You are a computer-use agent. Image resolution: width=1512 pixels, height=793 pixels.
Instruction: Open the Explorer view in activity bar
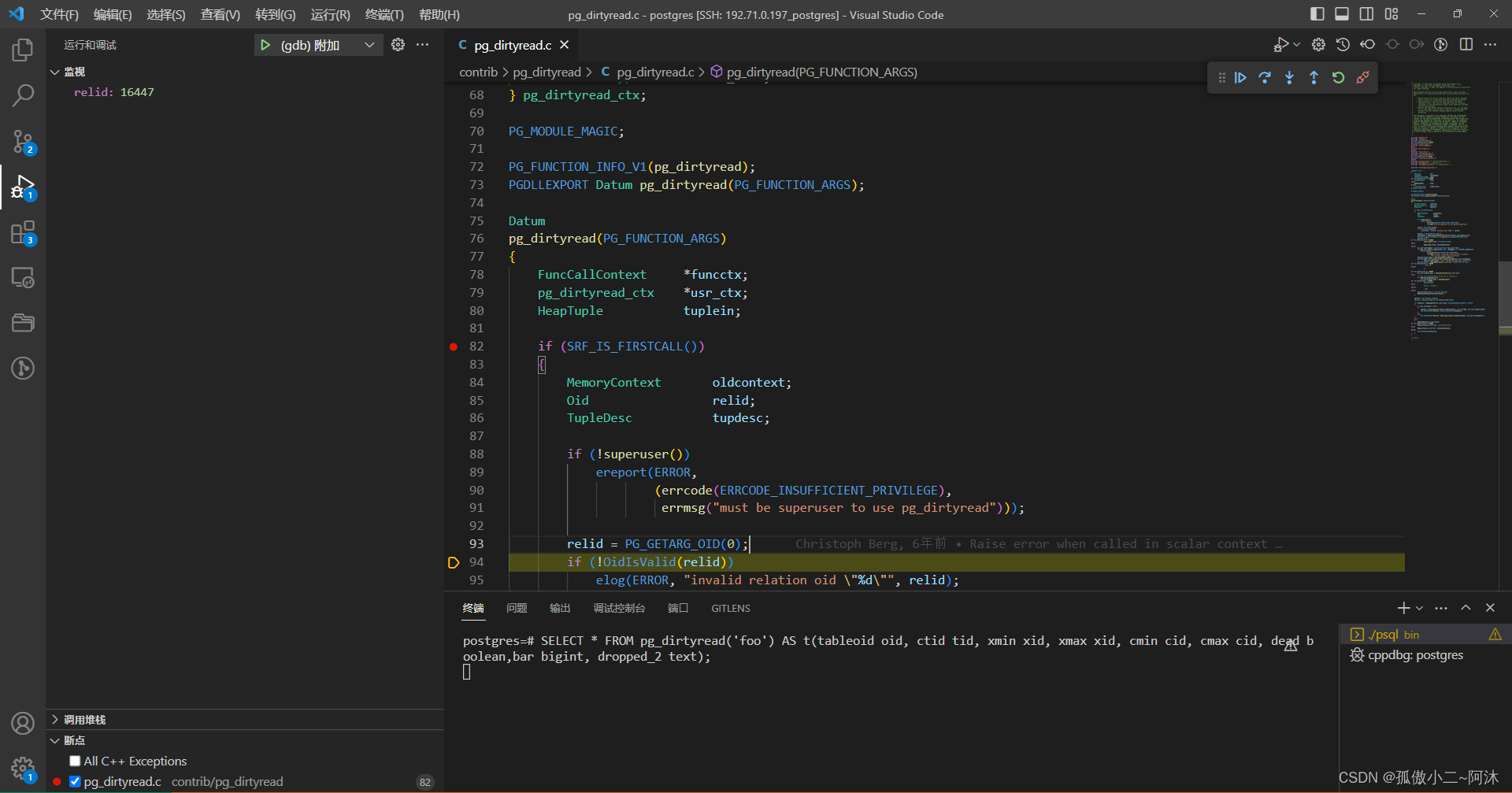pos(23,50)
